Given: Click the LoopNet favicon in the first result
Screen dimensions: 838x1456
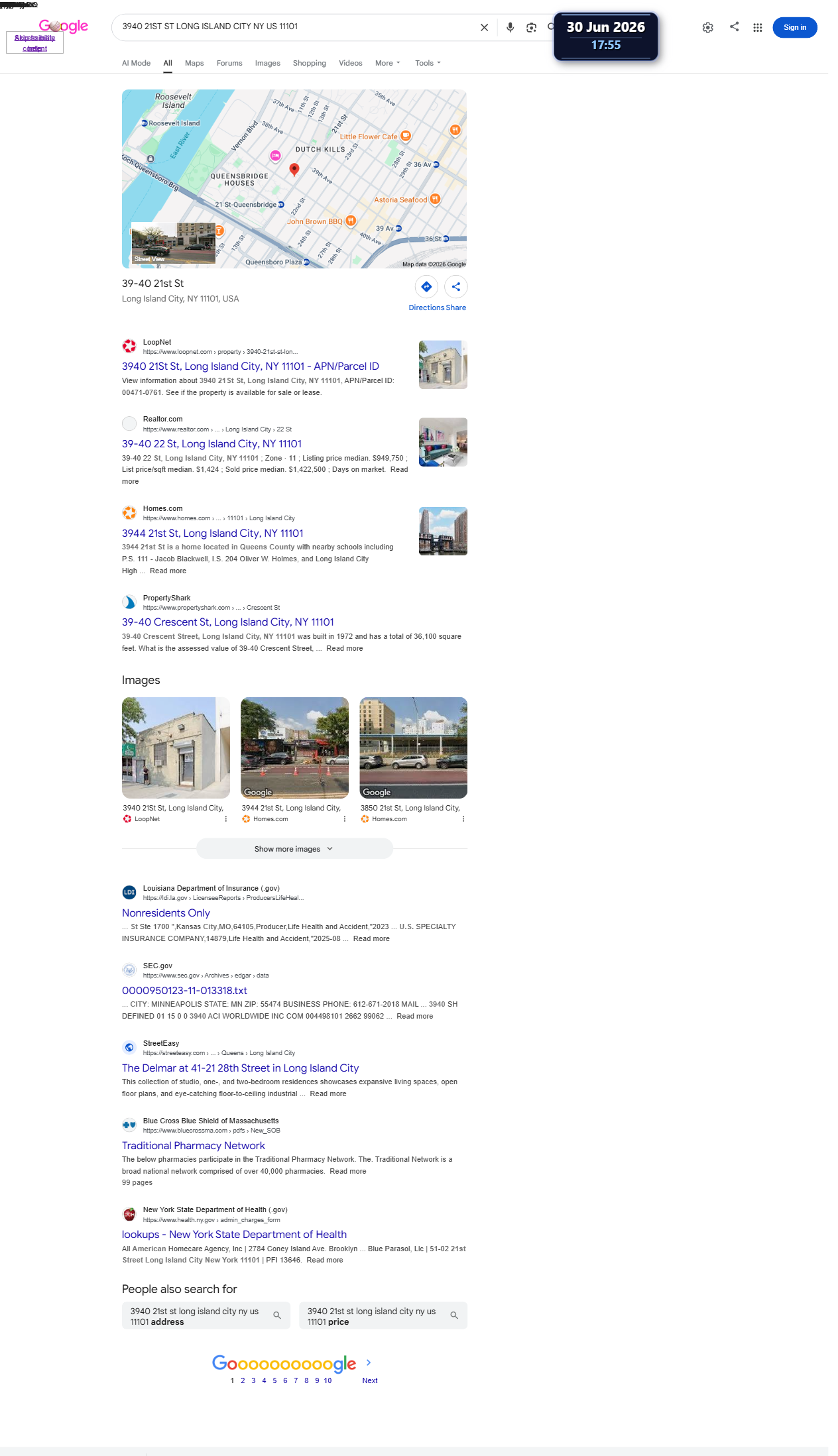Looking at the screenshot, I should coord(129,346).
